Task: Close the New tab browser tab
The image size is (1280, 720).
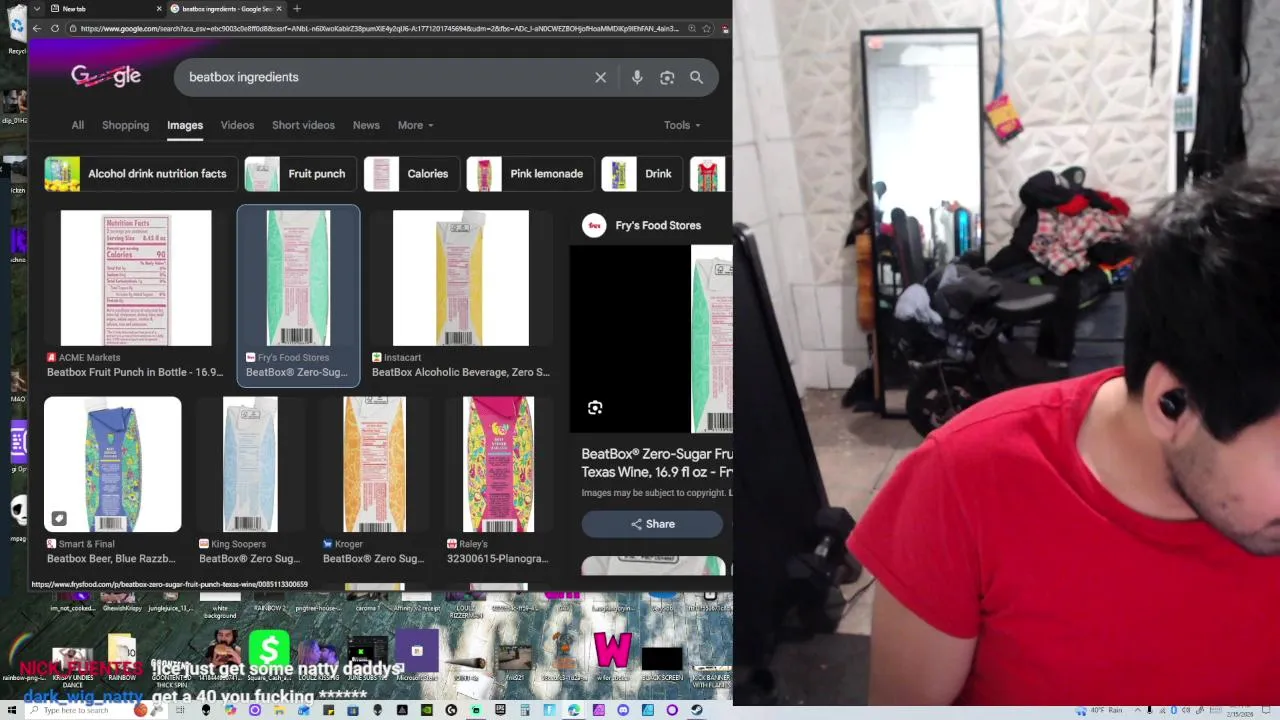Action: [x=159, y=8]
